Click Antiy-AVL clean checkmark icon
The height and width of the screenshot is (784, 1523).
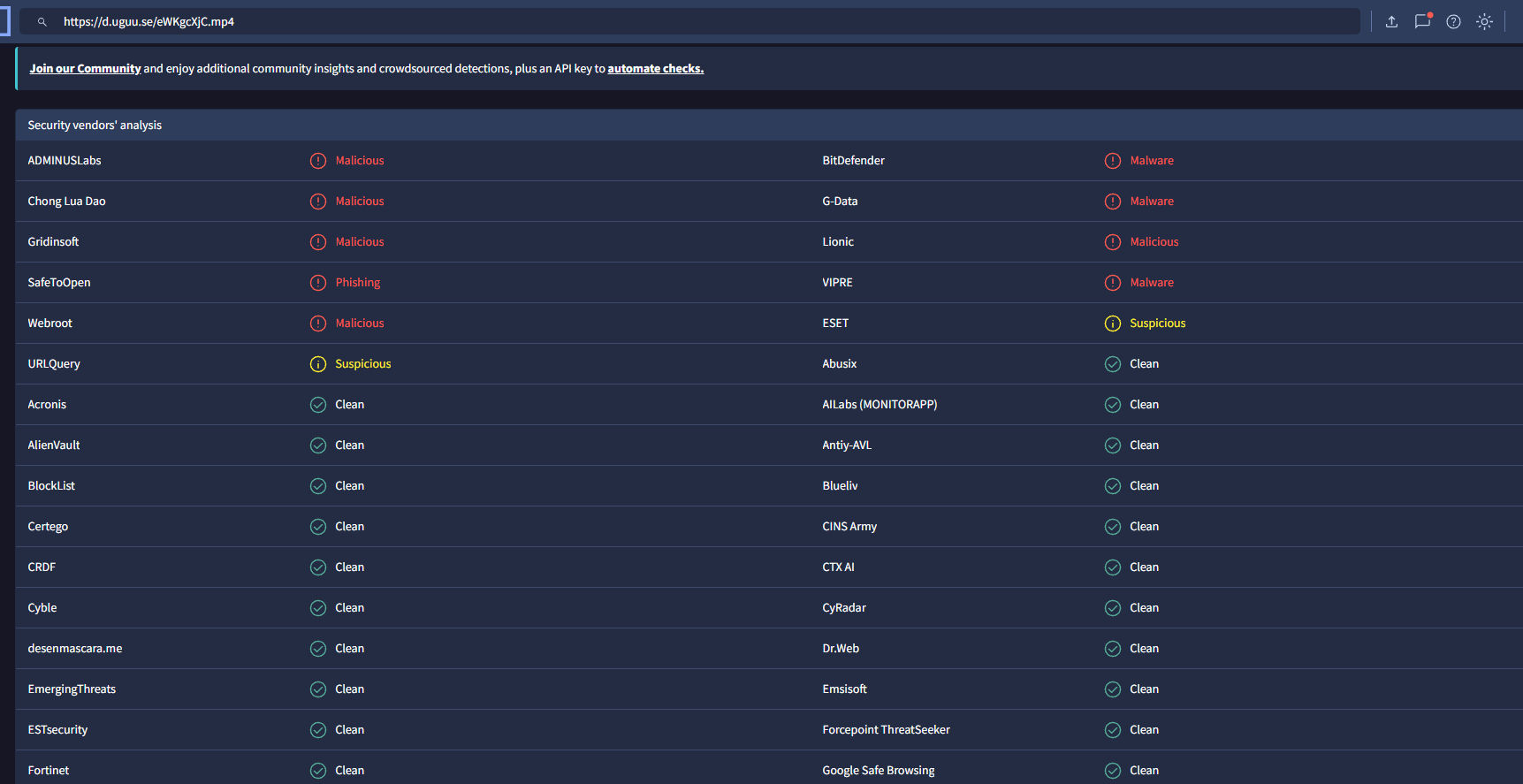tap(1113, 445)
